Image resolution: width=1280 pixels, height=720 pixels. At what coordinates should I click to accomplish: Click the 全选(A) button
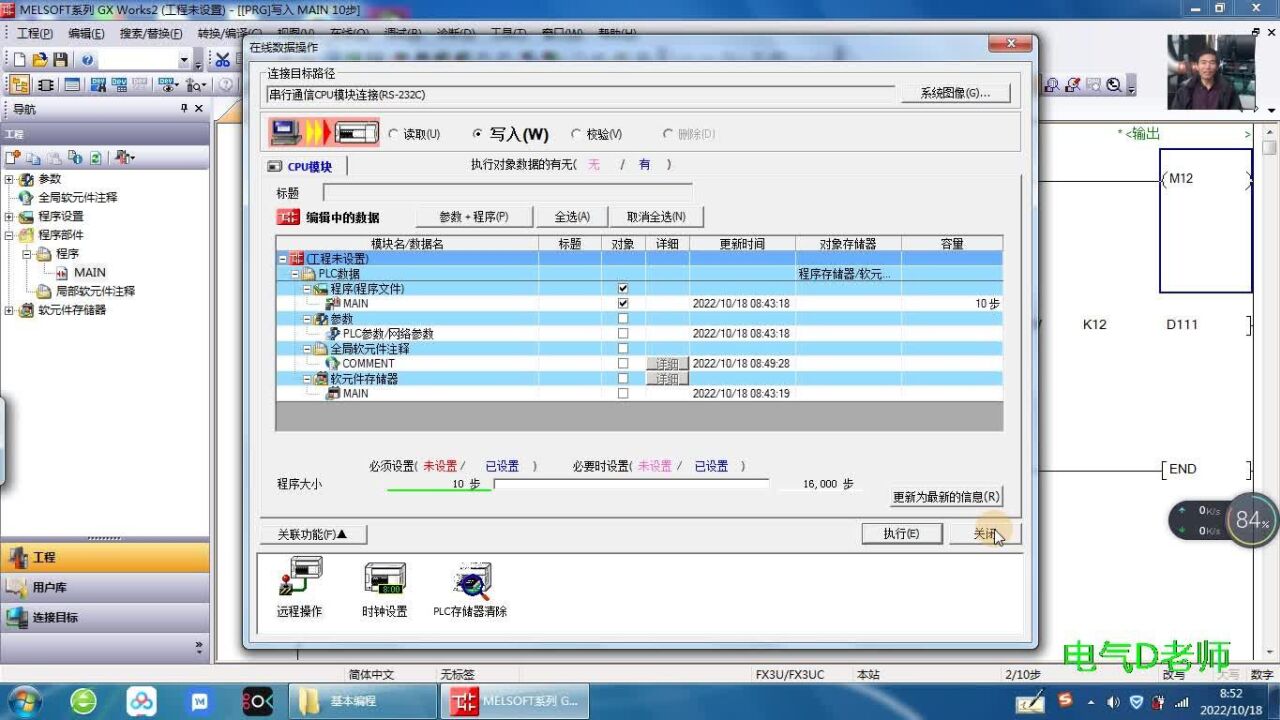click(x=572, y=216)
